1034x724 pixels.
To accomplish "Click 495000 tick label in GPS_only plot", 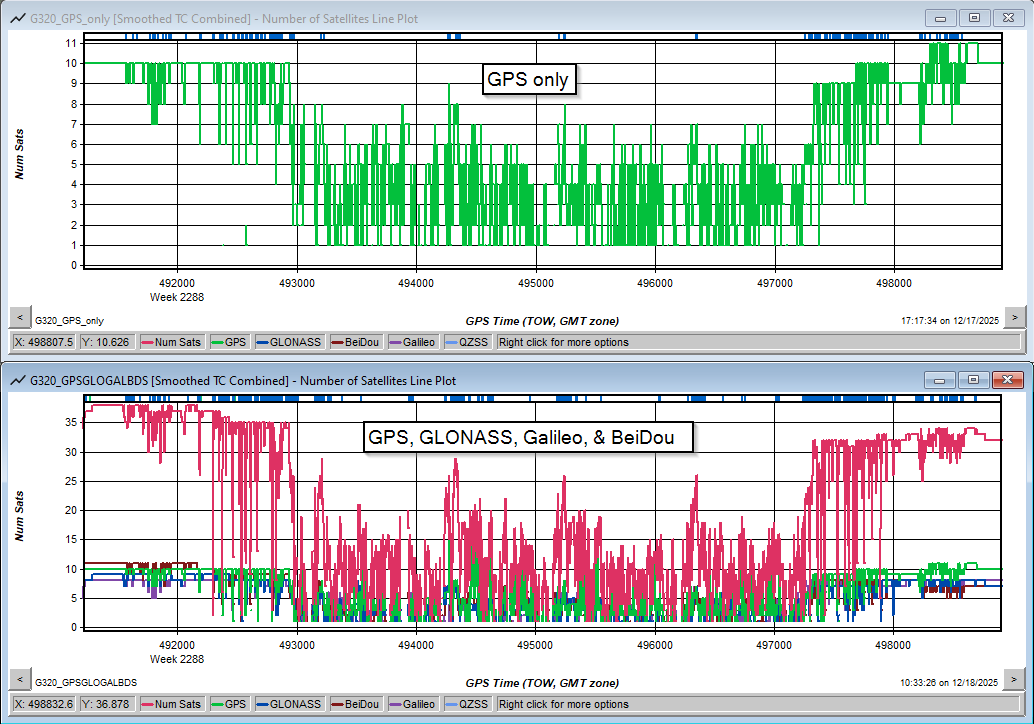I will pyautogui.click(x=535, y=283).
